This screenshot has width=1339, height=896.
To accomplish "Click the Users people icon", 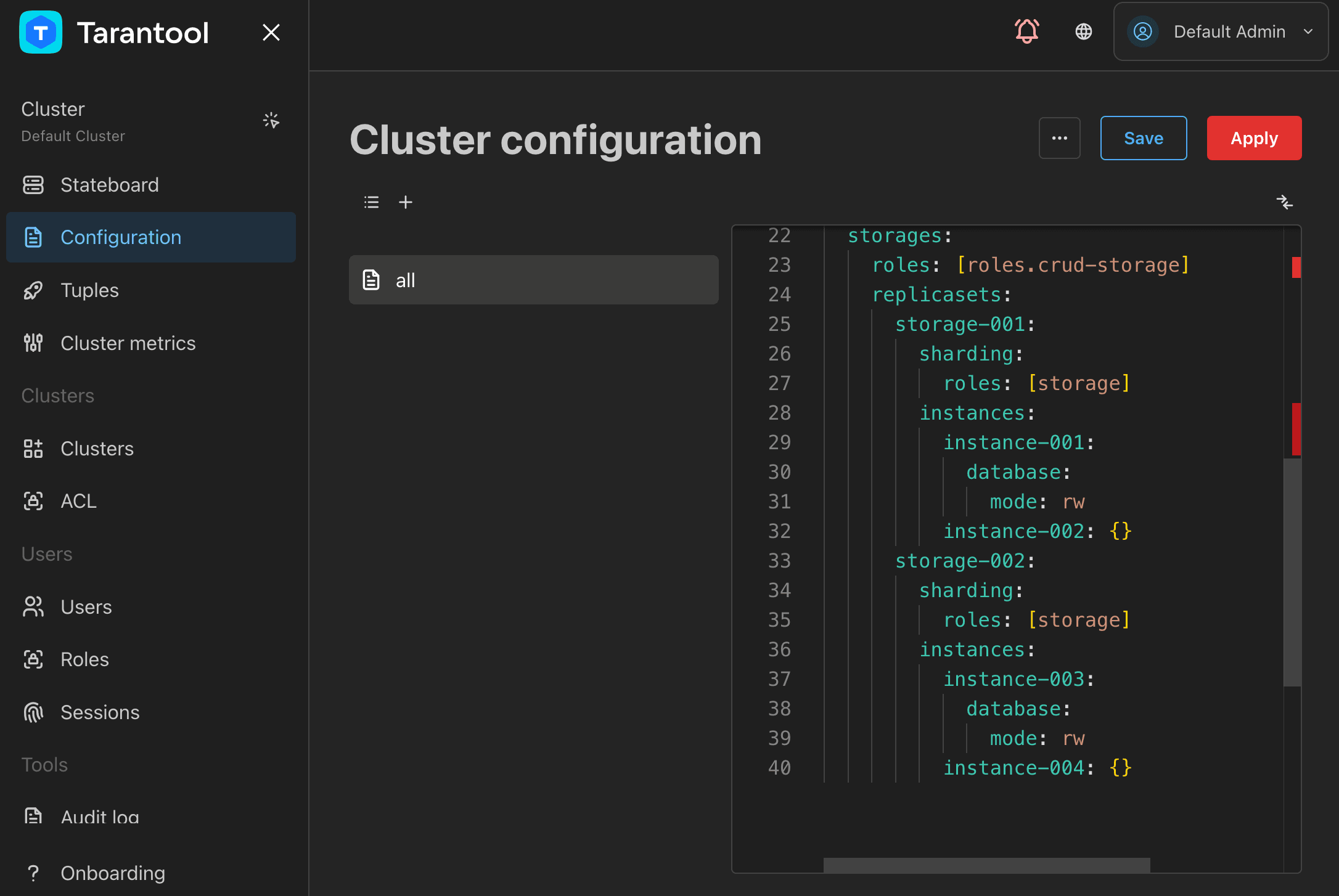I will pyautogui.click(x=33, y=607).
